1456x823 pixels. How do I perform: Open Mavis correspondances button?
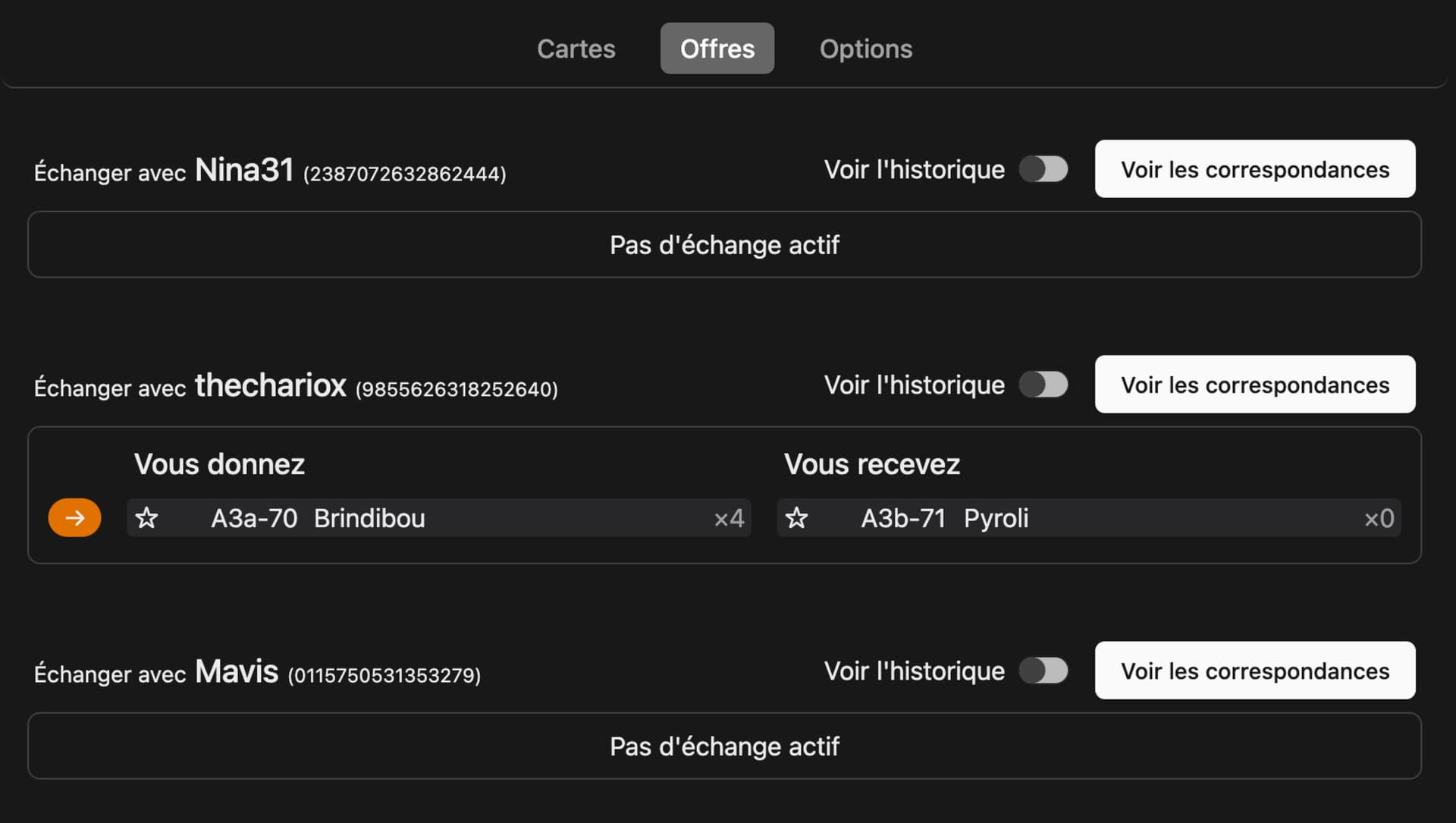coord(1254,671)
